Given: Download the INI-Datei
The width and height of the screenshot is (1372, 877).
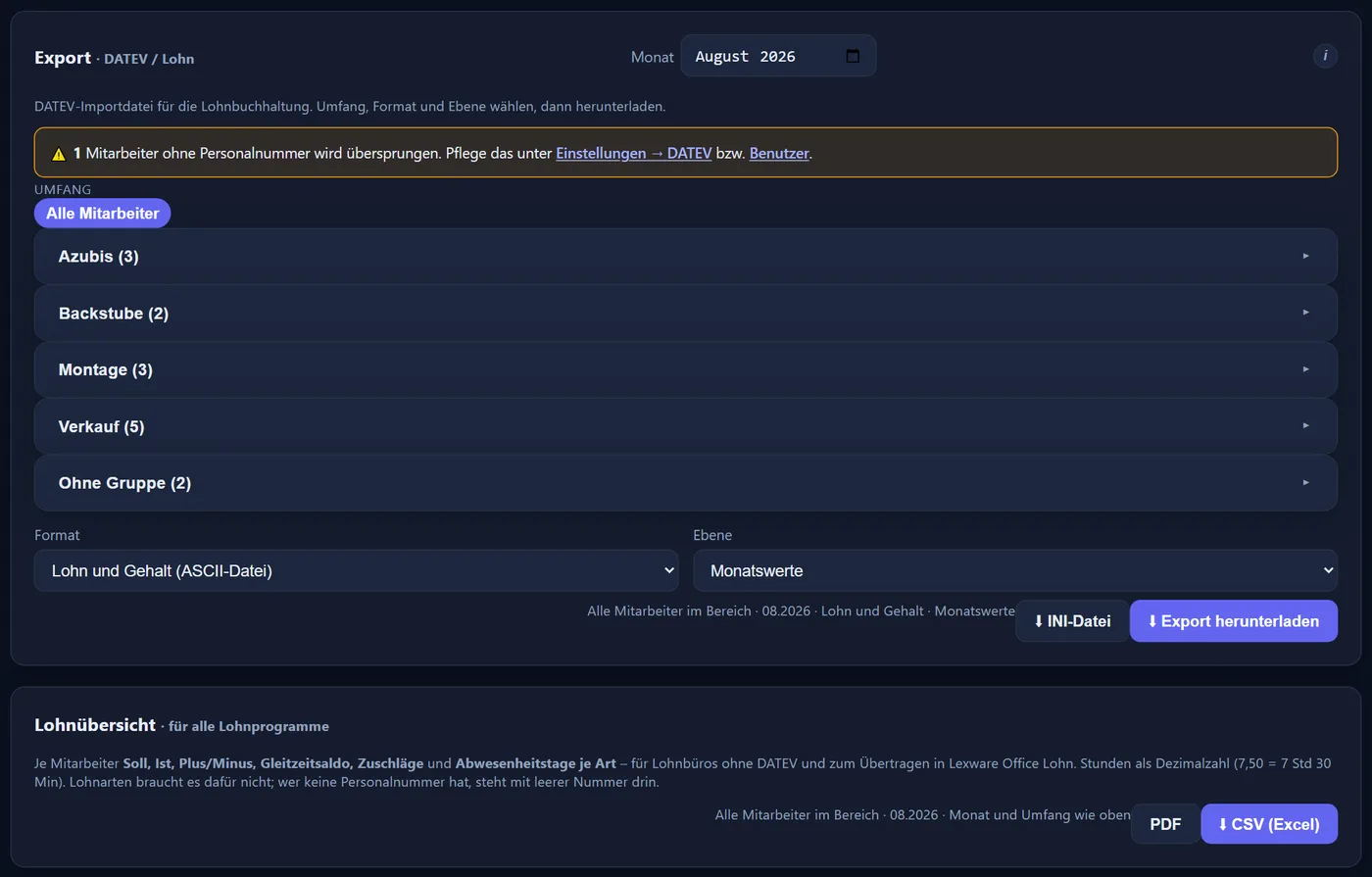Looking at the screenshot, I should [x=1072, y=621].
